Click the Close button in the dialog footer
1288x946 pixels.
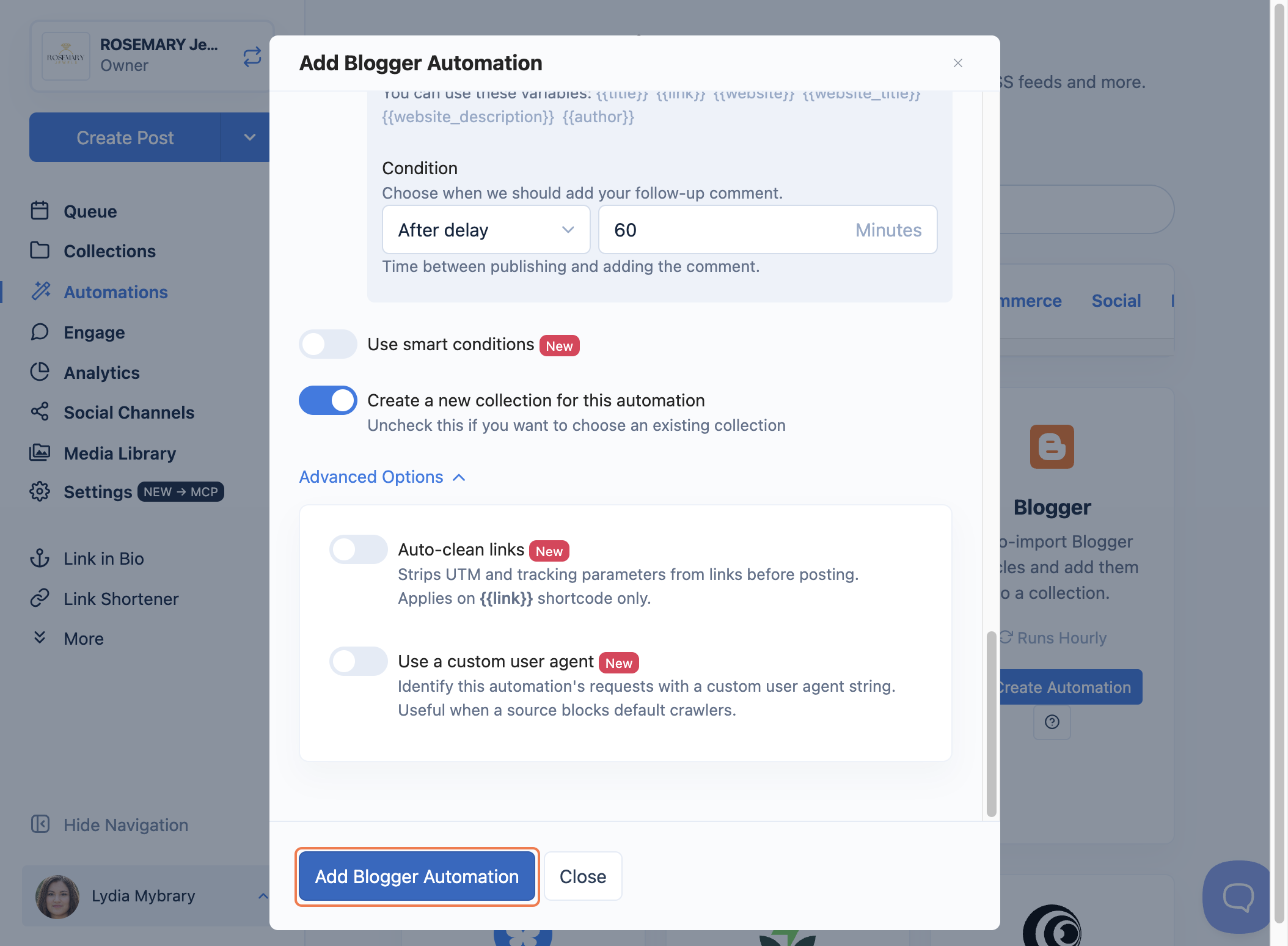click(583, 876)
